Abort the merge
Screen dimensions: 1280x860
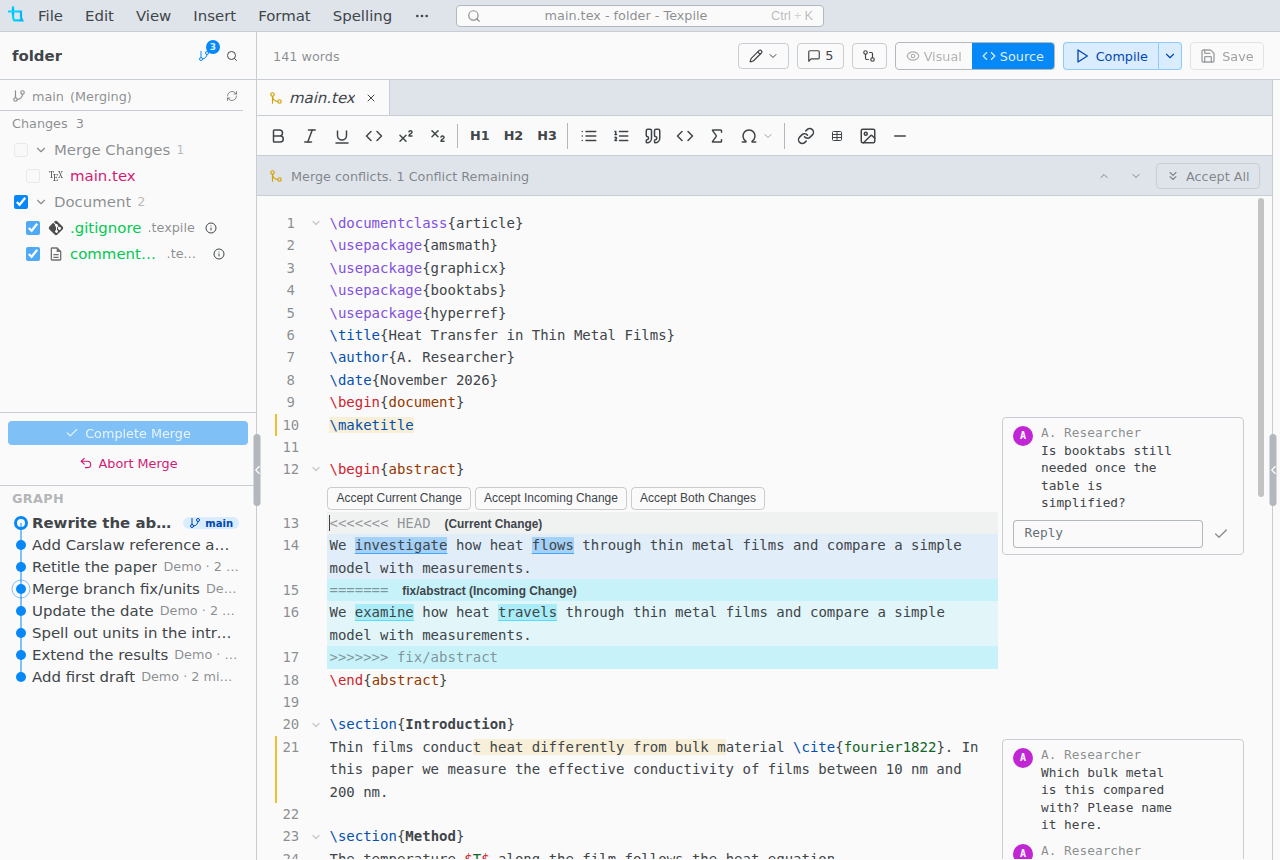click(x=128, y=464)
